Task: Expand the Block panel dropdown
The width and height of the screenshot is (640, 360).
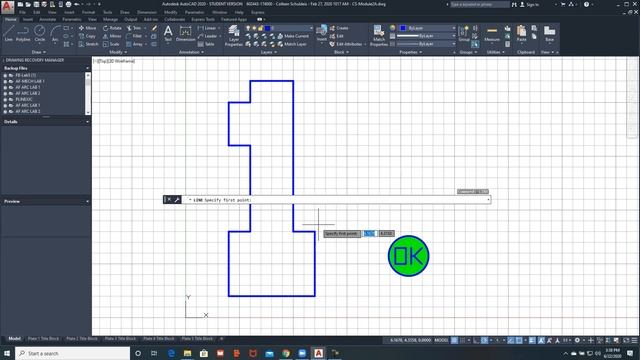Action: (x=341, y=52)
